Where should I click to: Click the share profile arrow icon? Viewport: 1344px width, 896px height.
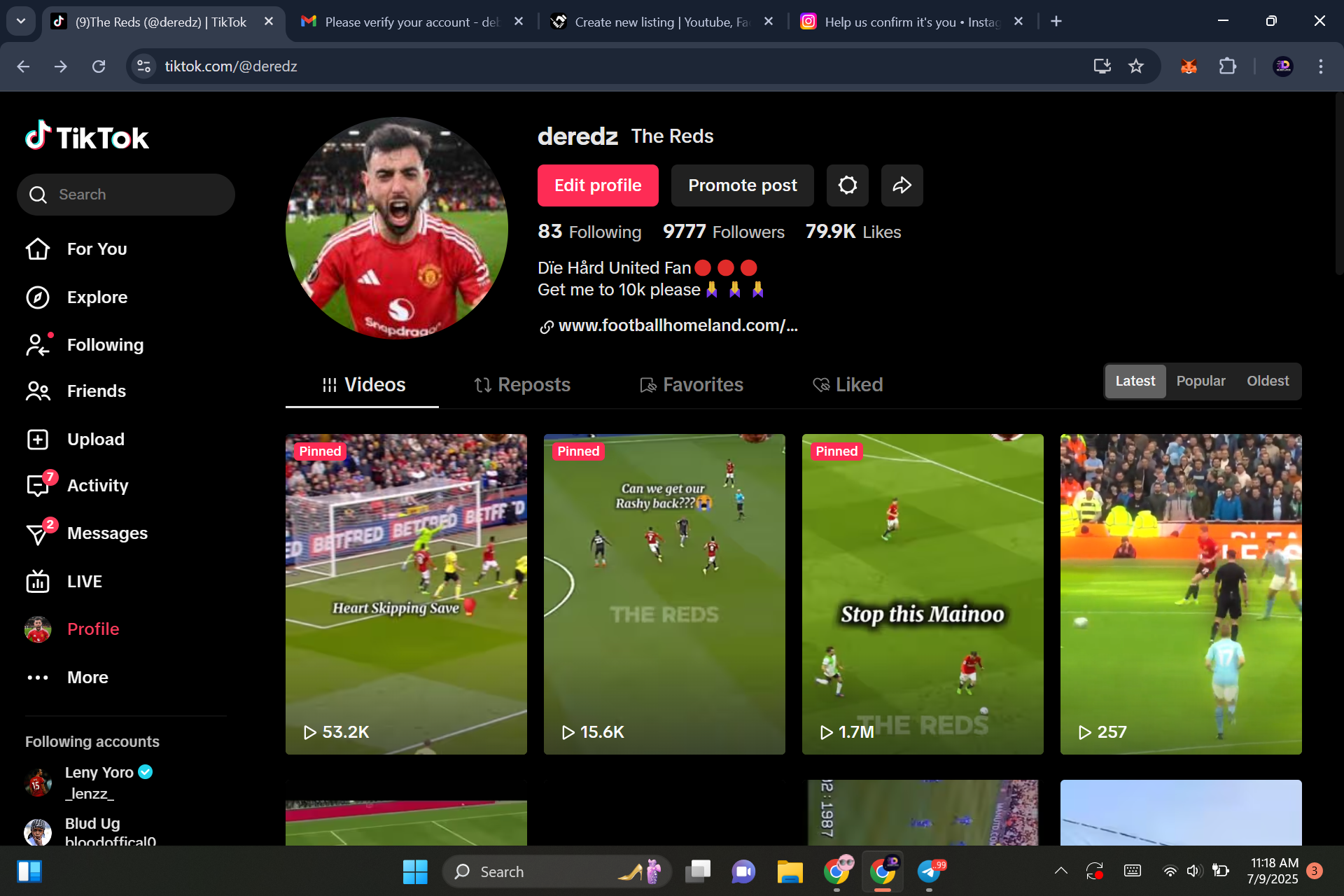click(x=902, y=185)
